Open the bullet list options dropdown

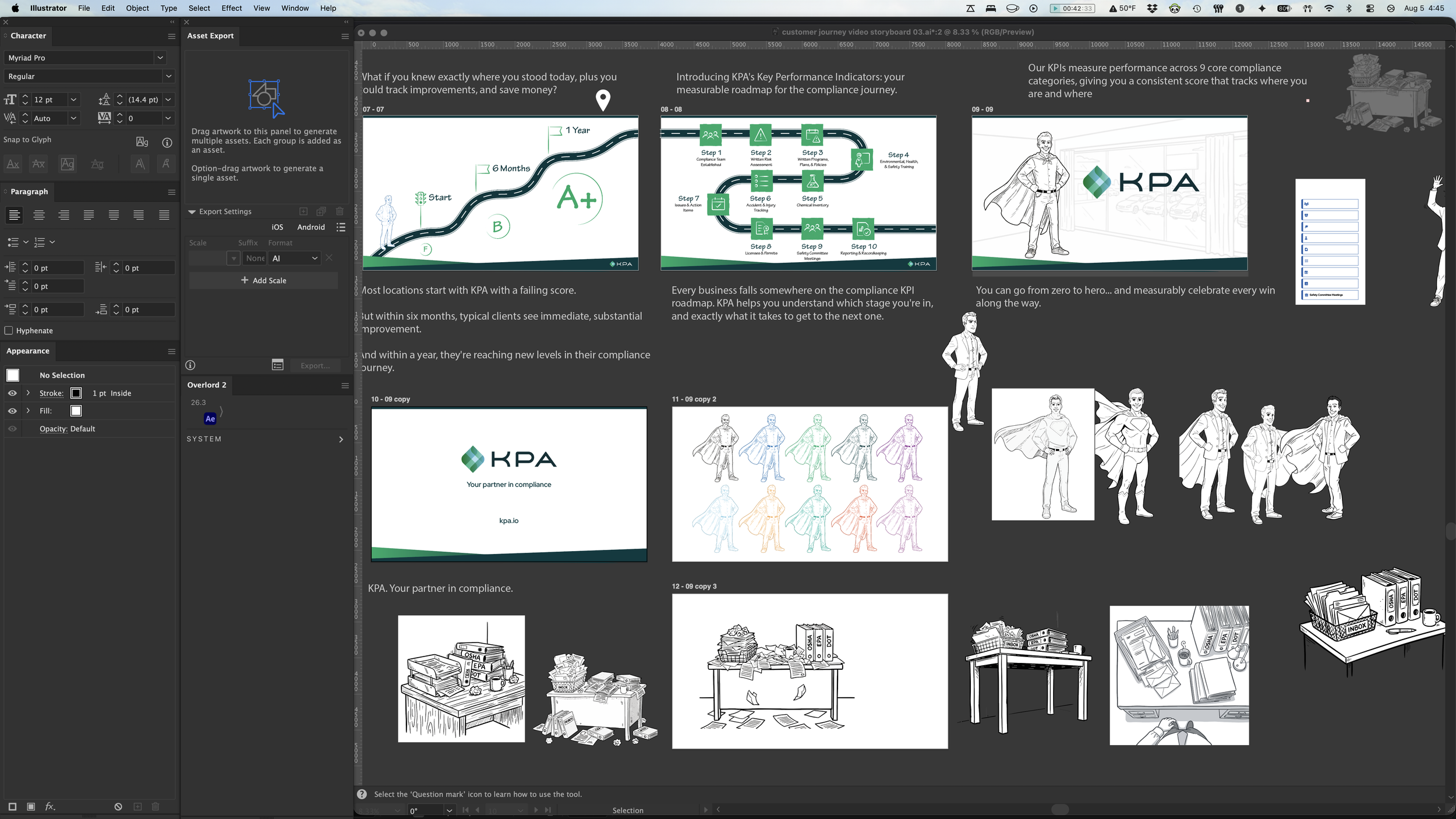click(26, 242)
